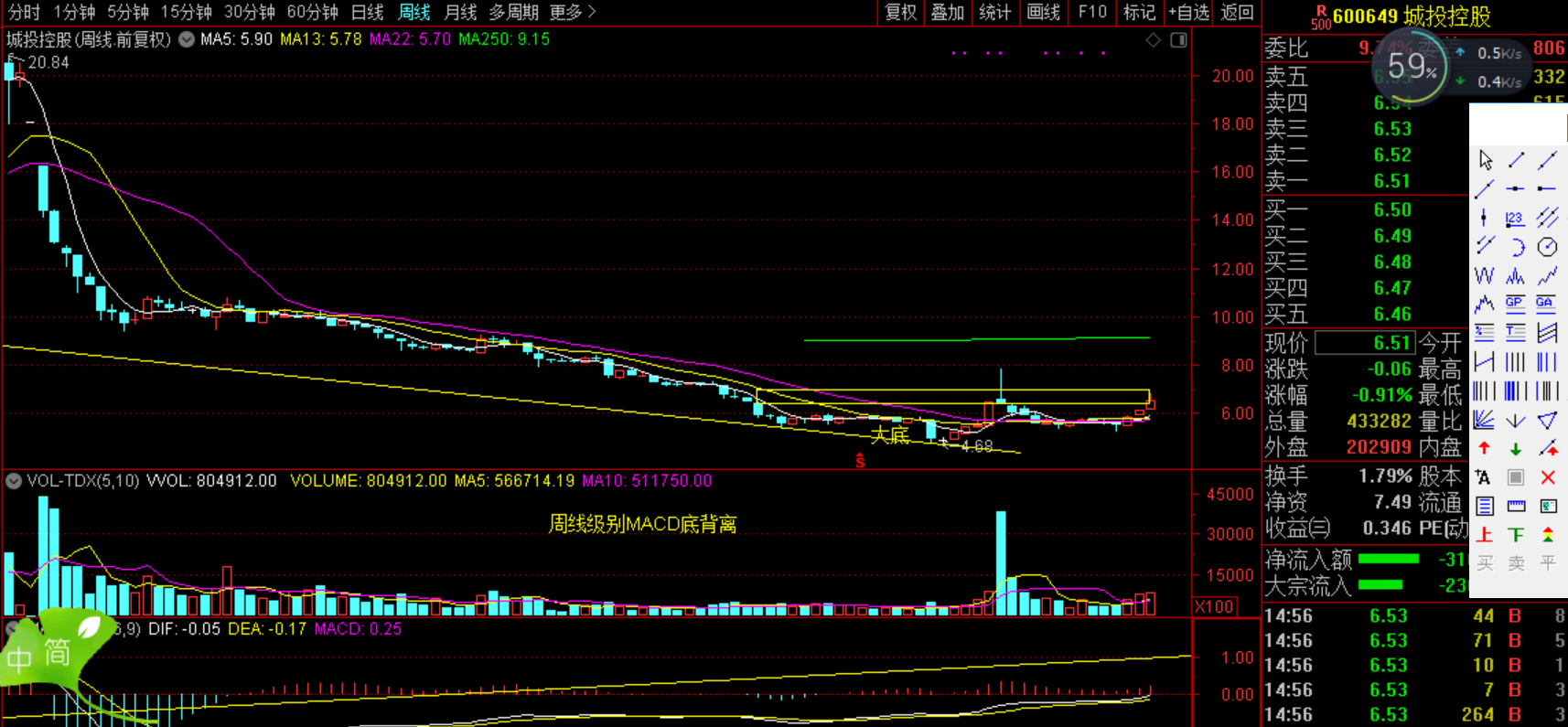Click the 外盘 202909 value
Screen dimensions: 1568x727
click(1379, 447)
